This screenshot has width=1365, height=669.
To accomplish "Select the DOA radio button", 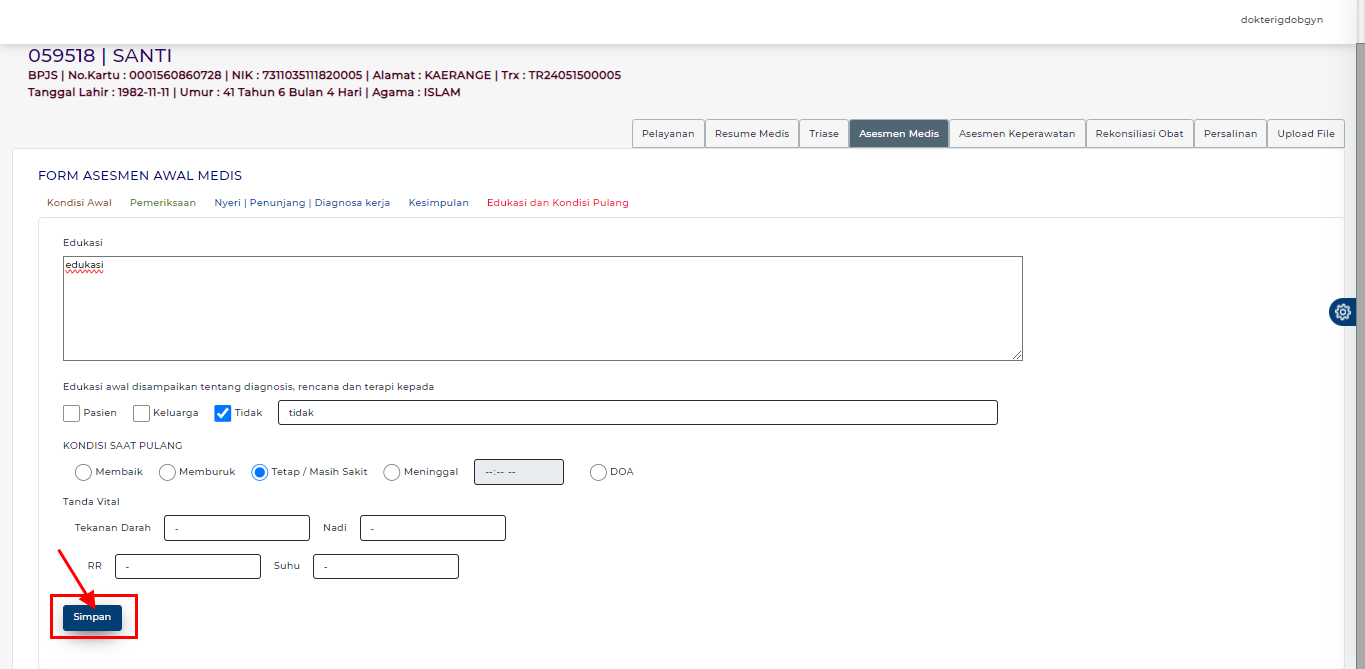I will [x=599, y=472].
